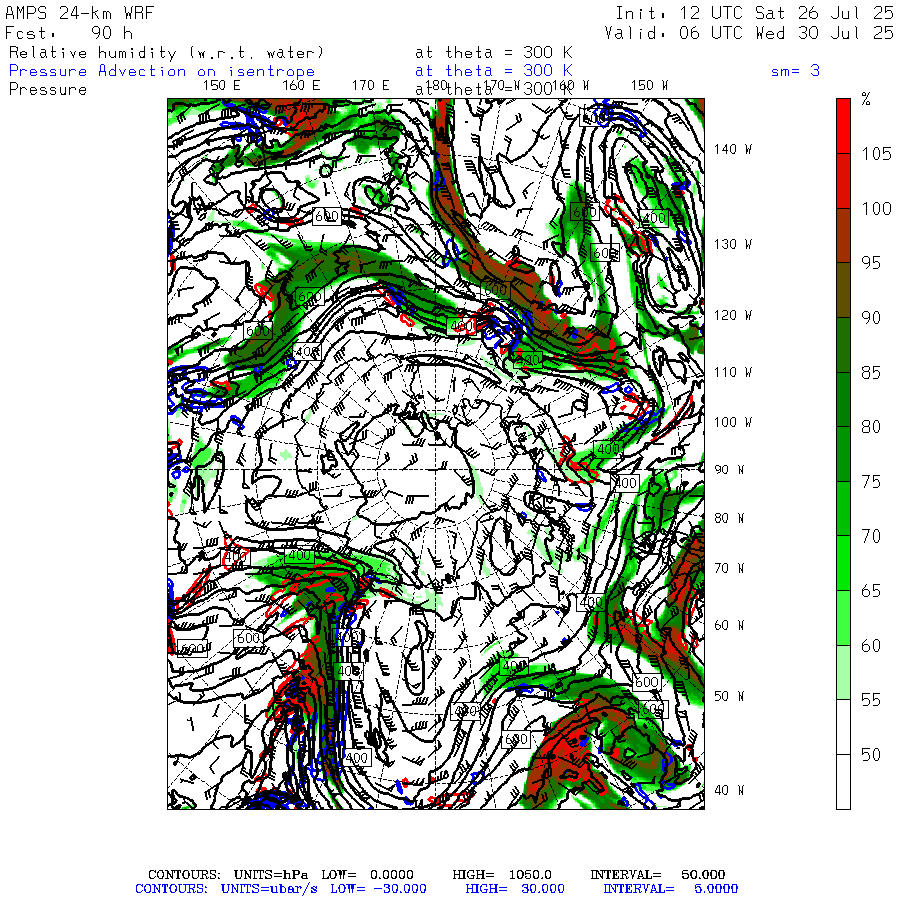Viewport: 900px width, 900px height.
Task: Pick the pale green color bar segment between 55 and 60
Action: tap(843, 673)
